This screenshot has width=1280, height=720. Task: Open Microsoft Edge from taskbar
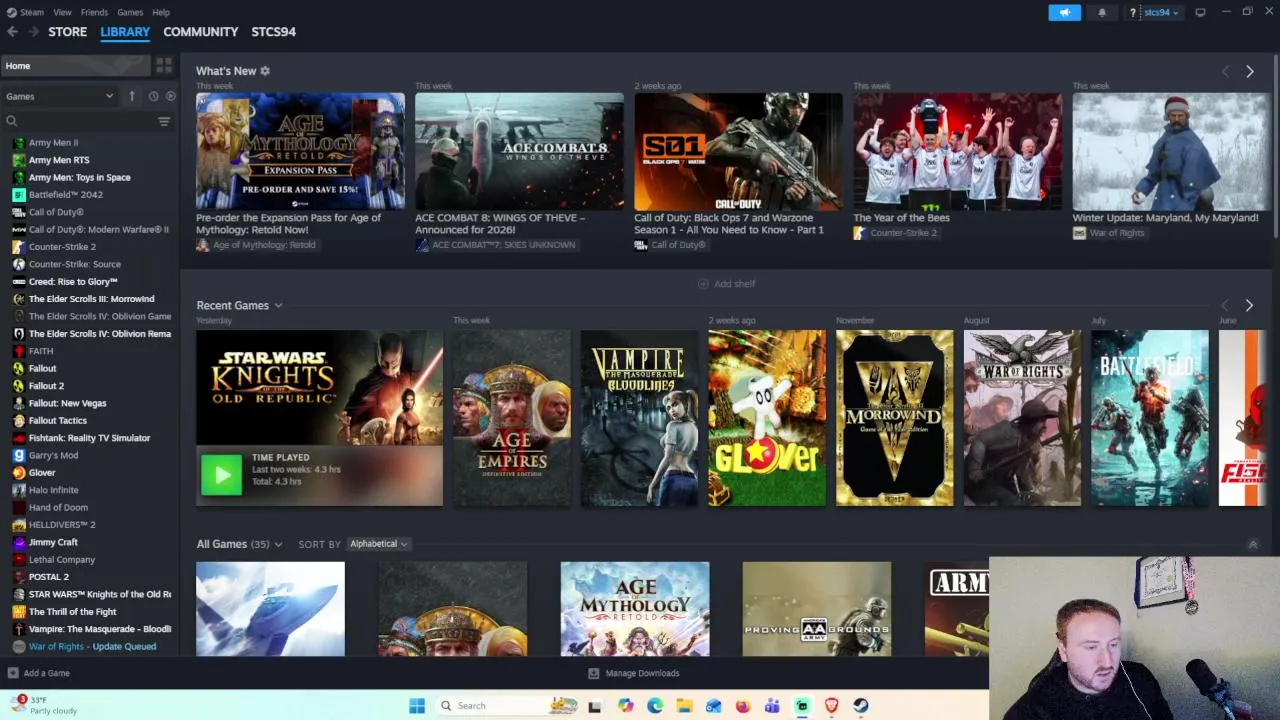pos(655,706)
